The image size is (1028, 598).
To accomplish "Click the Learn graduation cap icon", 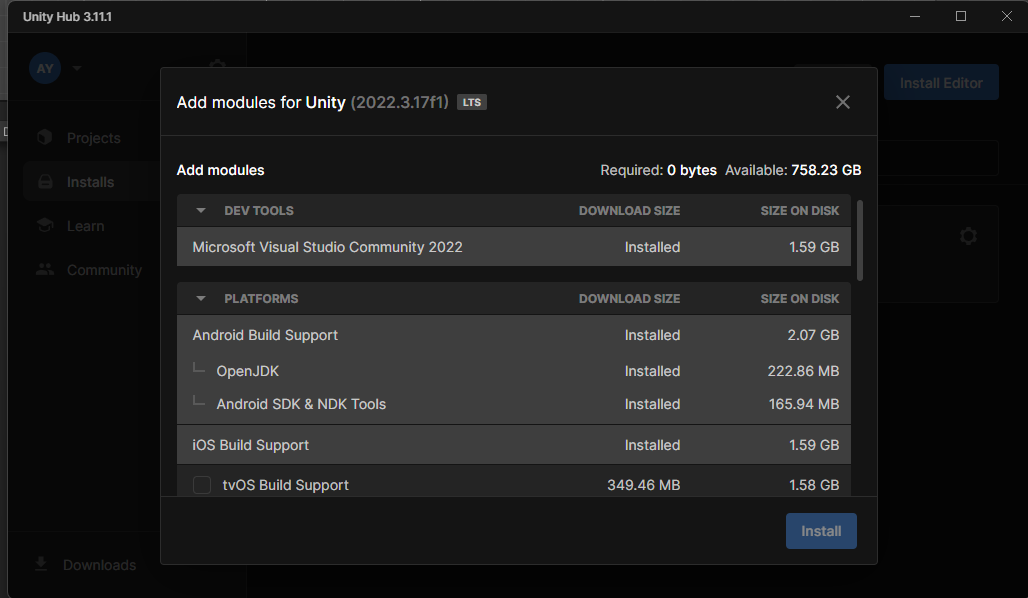I will [x=45, y=226].
